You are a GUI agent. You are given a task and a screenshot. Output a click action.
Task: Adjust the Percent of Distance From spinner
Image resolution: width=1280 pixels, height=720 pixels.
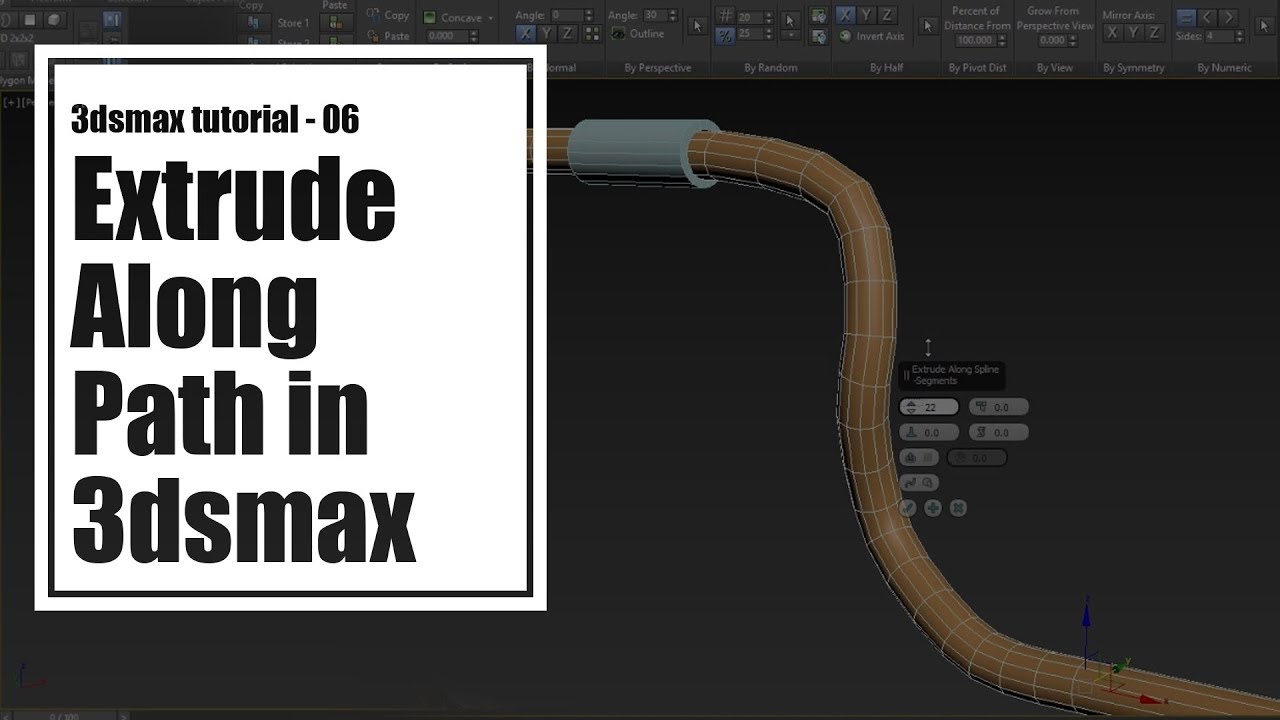(x=1001, y=40)
